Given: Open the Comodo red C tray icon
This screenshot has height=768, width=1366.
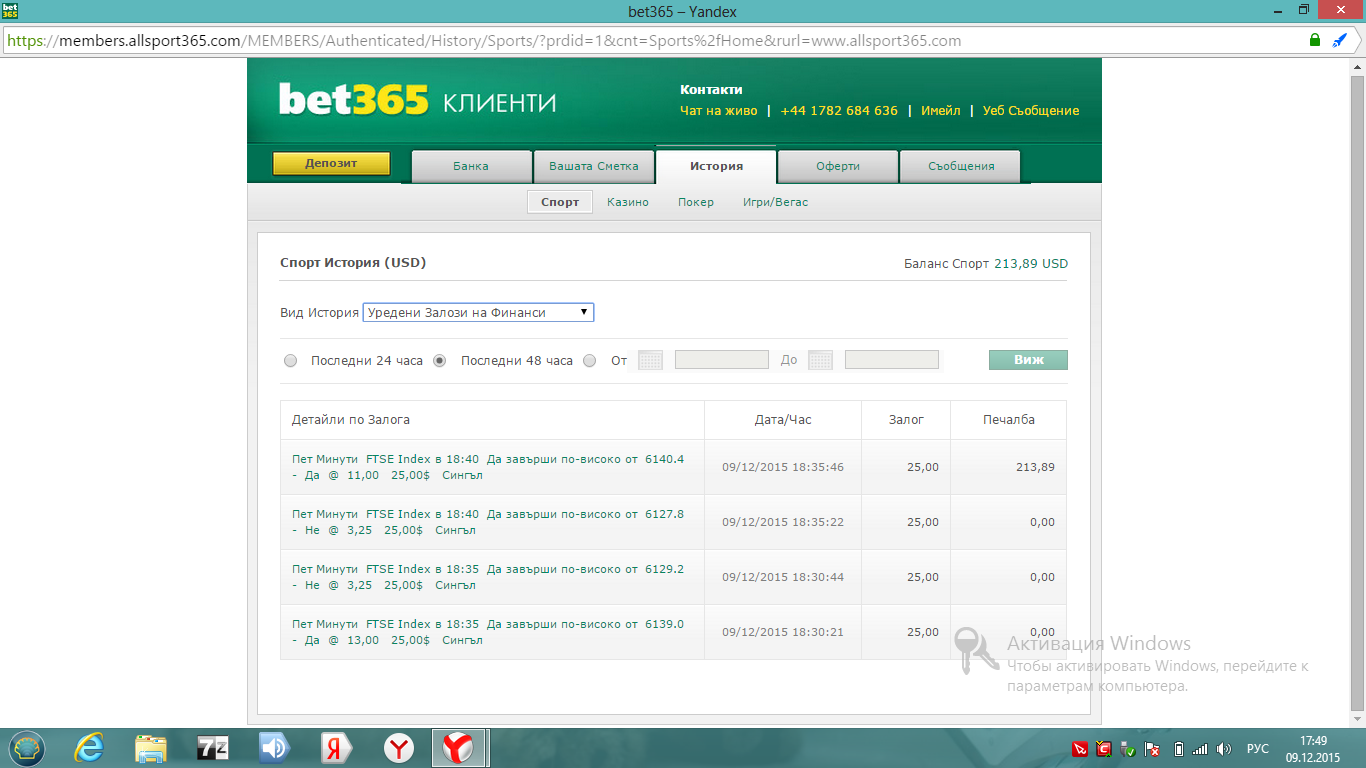Looking at the screenshot, I should click(x=1104, y=749).
